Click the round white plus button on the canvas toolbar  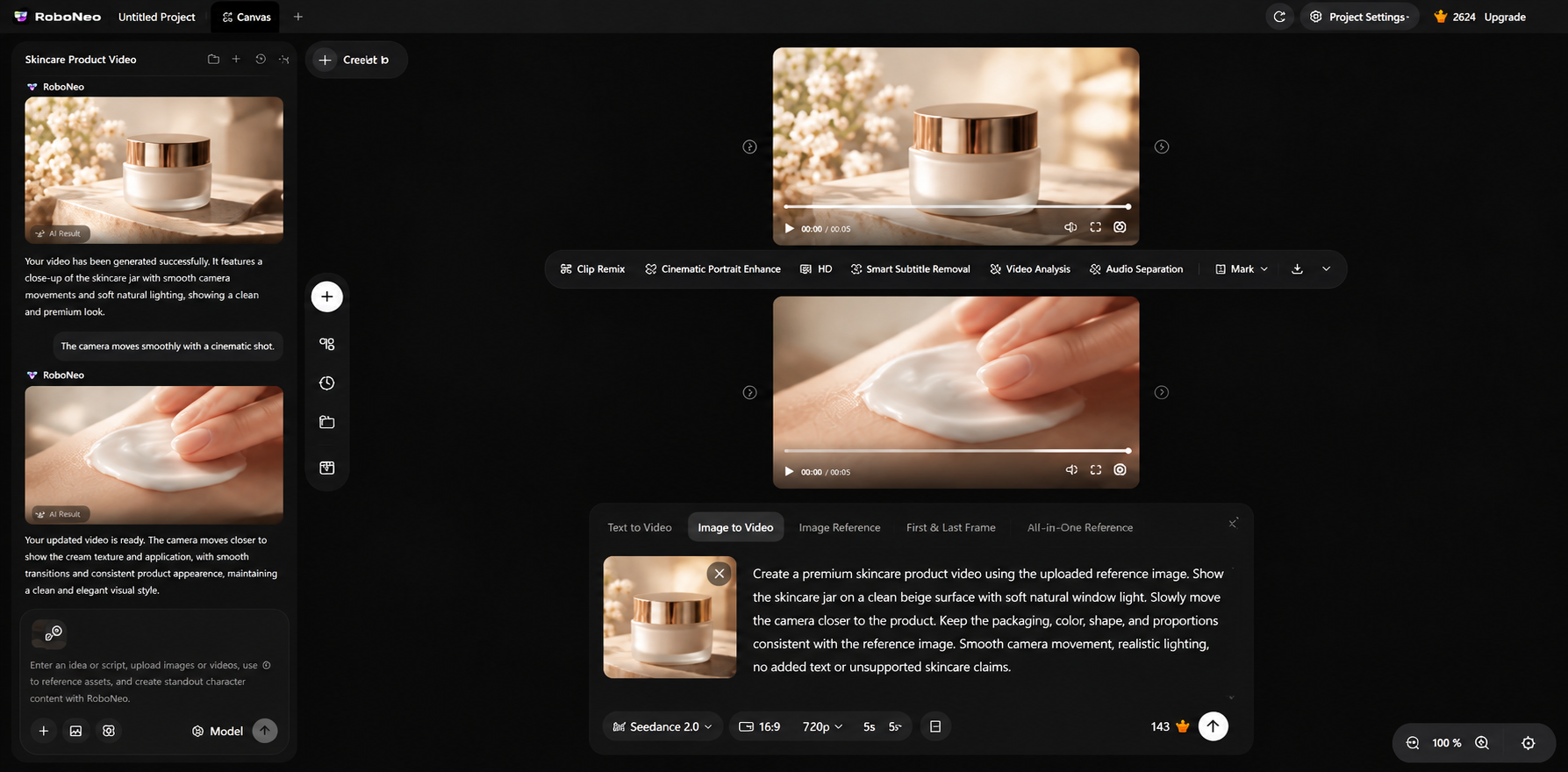[x=326, y=297]
